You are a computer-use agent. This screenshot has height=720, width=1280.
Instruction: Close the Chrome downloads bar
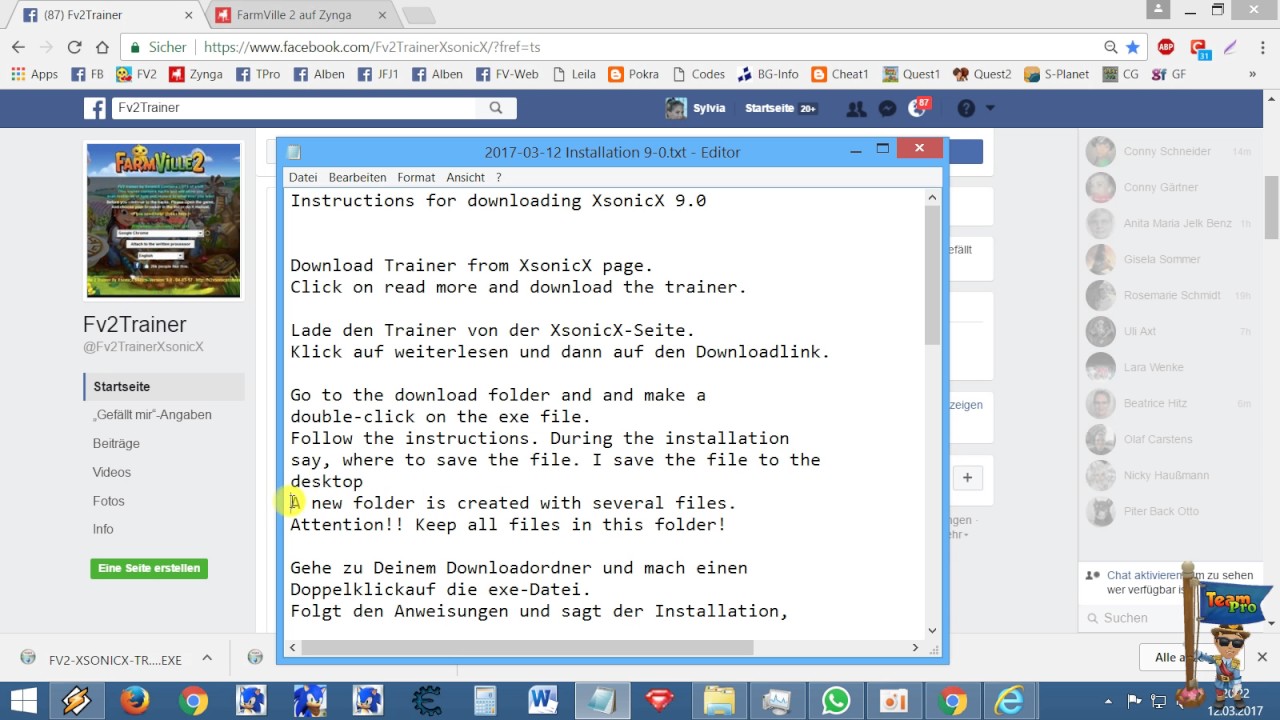[x=1262, y=657]
